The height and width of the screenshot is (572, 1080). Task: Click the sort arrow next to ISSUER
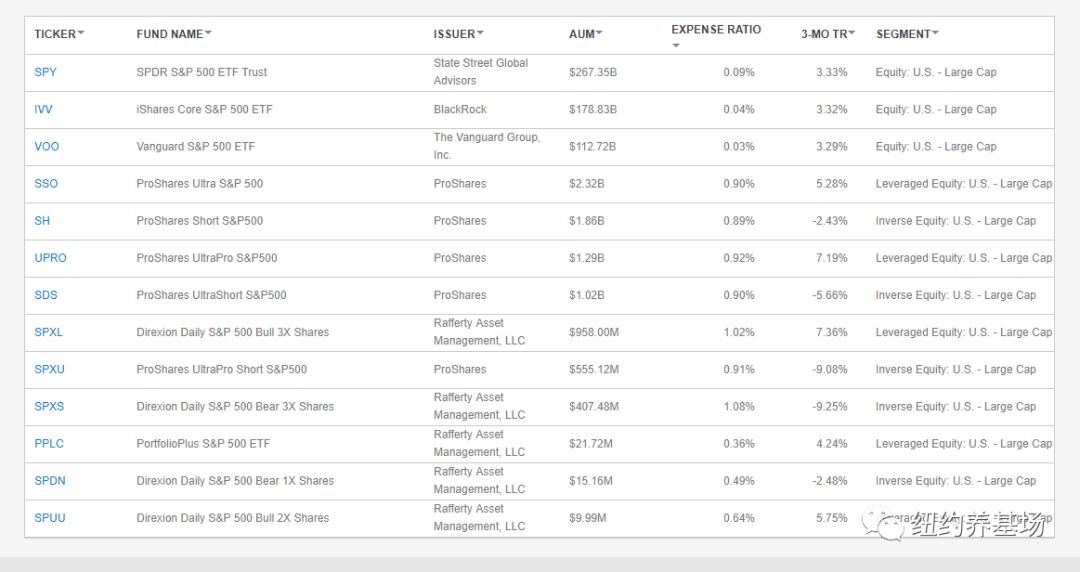480,33
